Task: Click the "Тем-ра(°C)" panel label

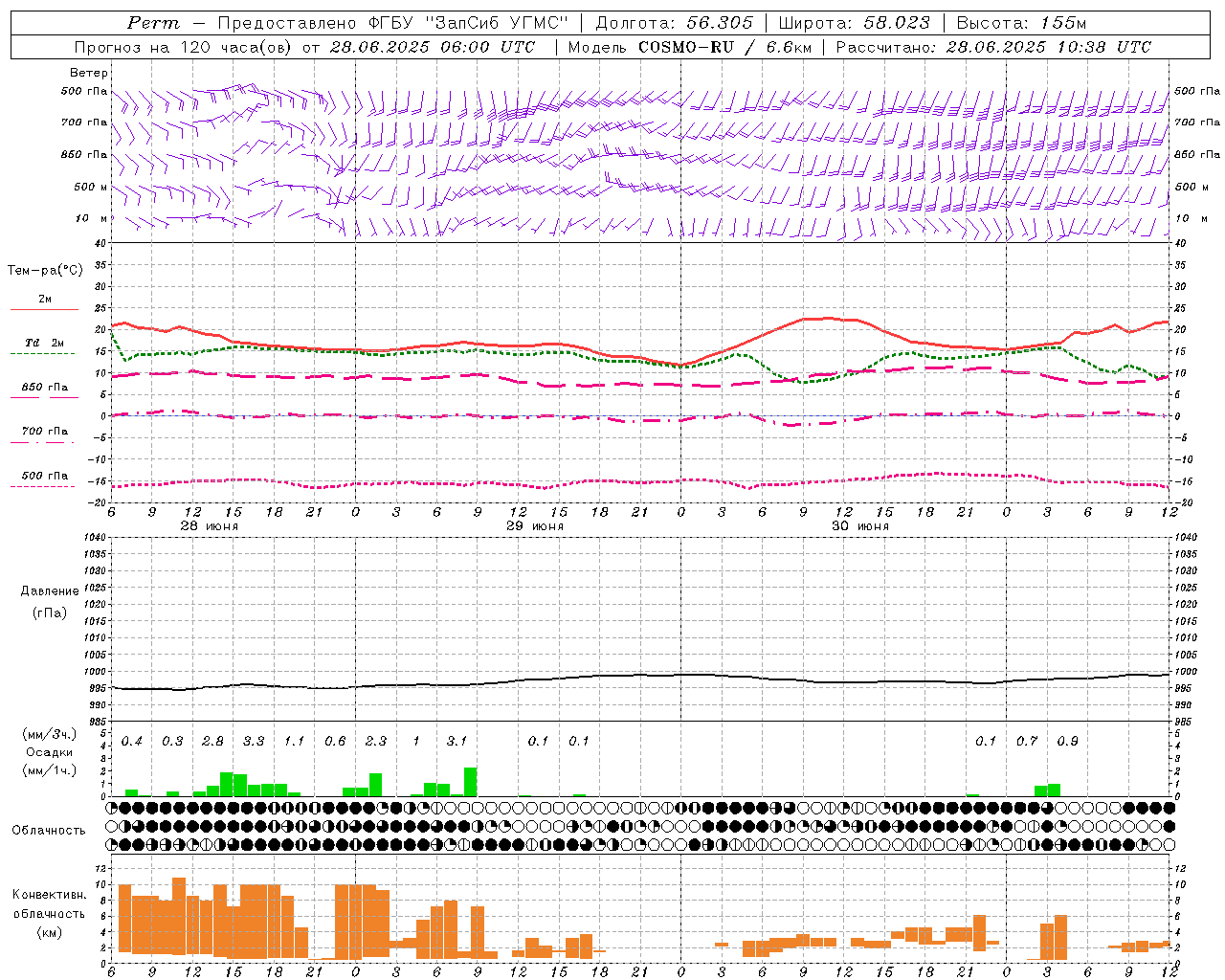Action: click(x=45, y=271)
